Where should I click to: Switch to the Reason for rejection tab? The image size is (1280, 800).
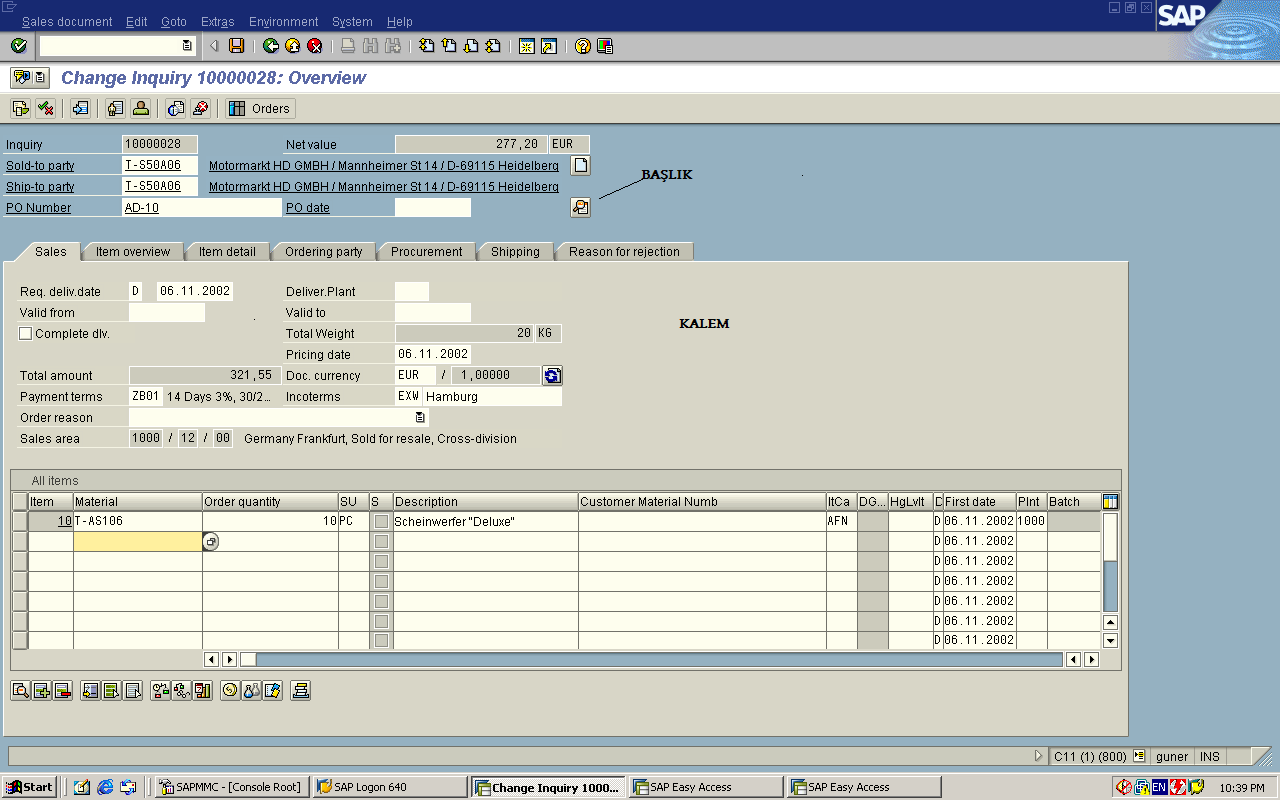pyautogui.click(x=624, y=252)
